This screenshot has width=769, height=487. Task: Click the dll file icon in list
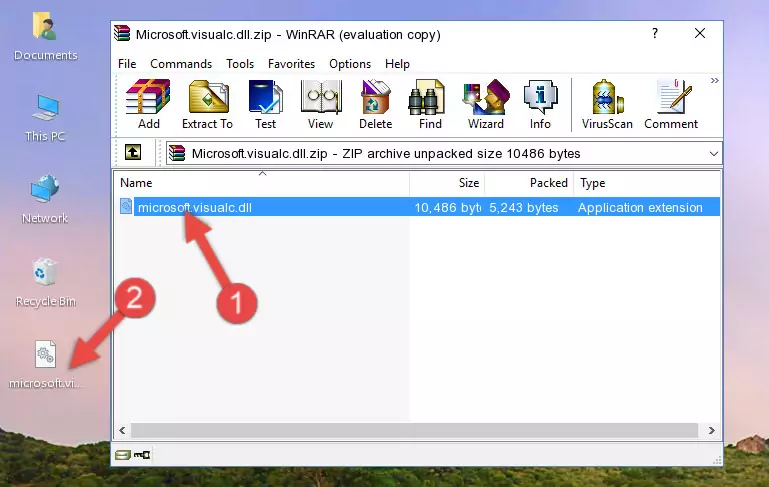126,206
